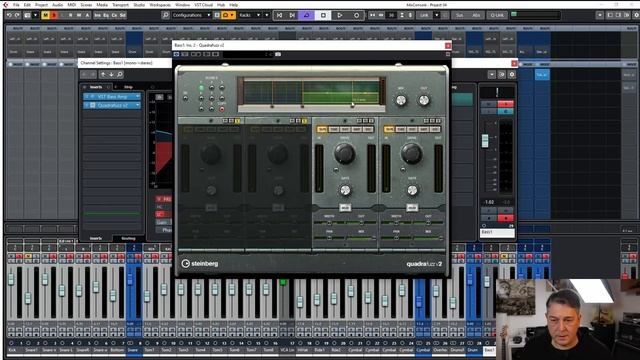The image size is (640, 360).
Task: Adjust fourth band Gate knob
Action: 412,190
